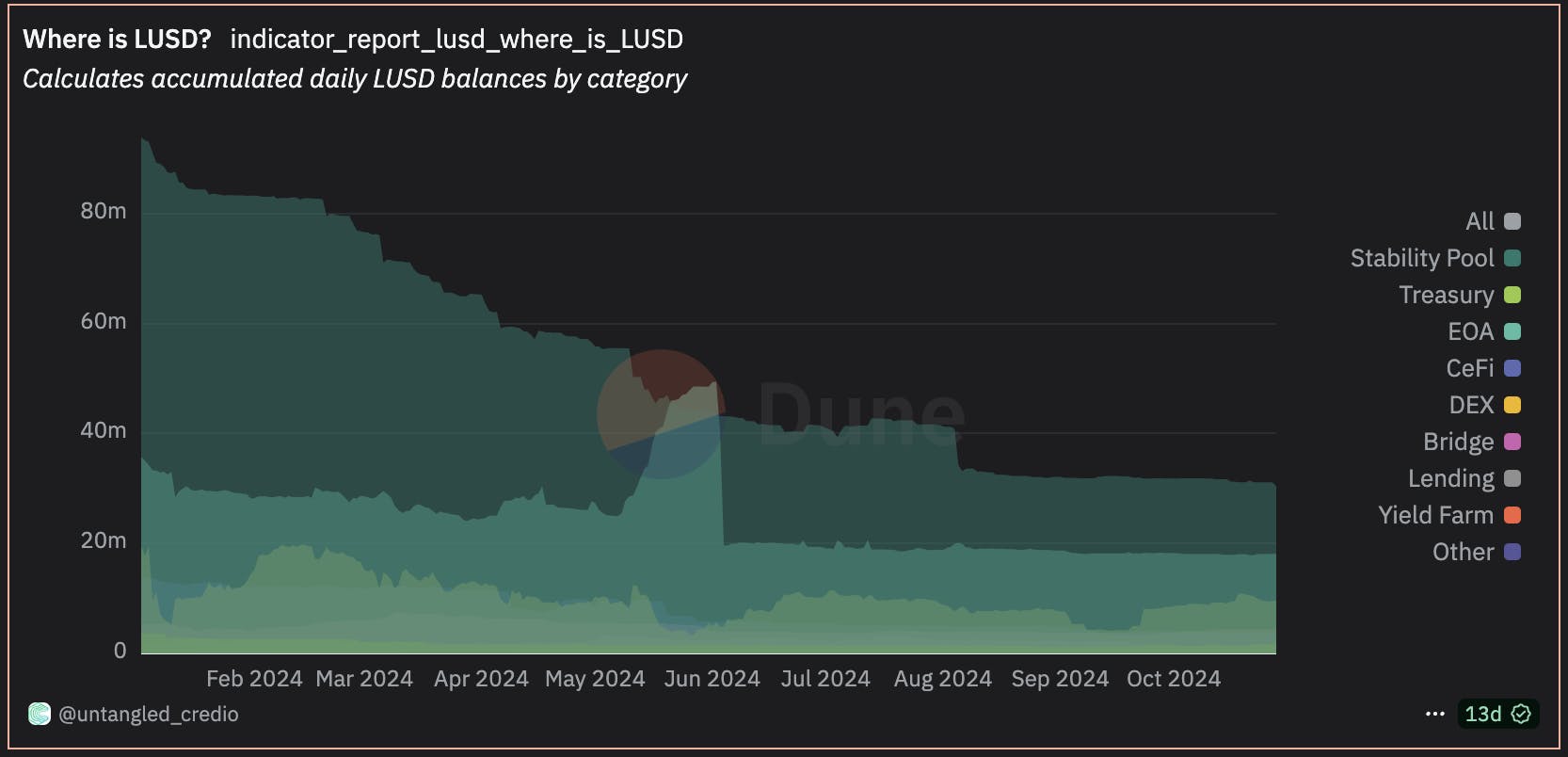Toggle the All series legend swatch

coord(1512,221)
